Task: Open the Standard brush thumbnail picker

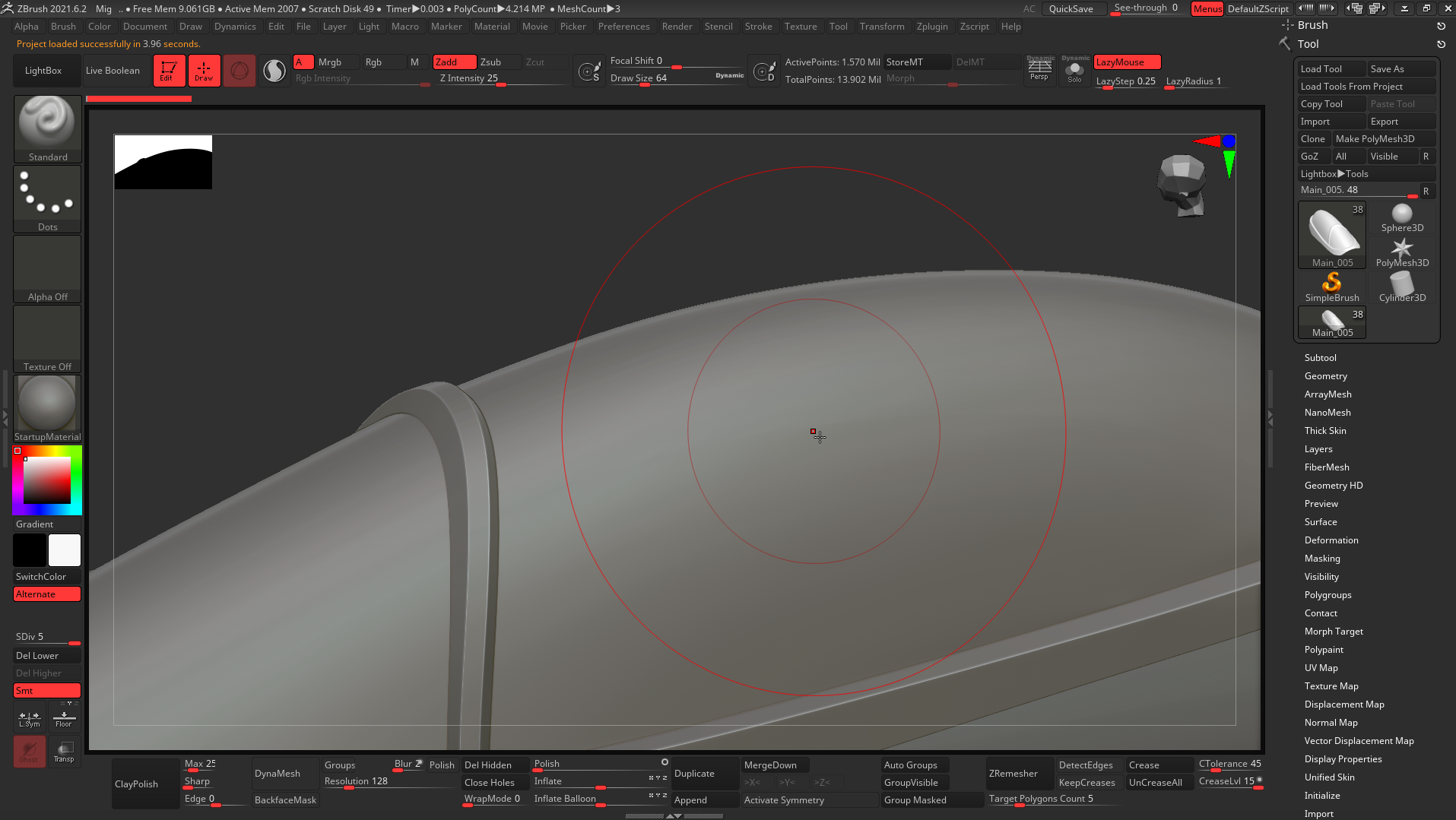Action: click(47, 128)
